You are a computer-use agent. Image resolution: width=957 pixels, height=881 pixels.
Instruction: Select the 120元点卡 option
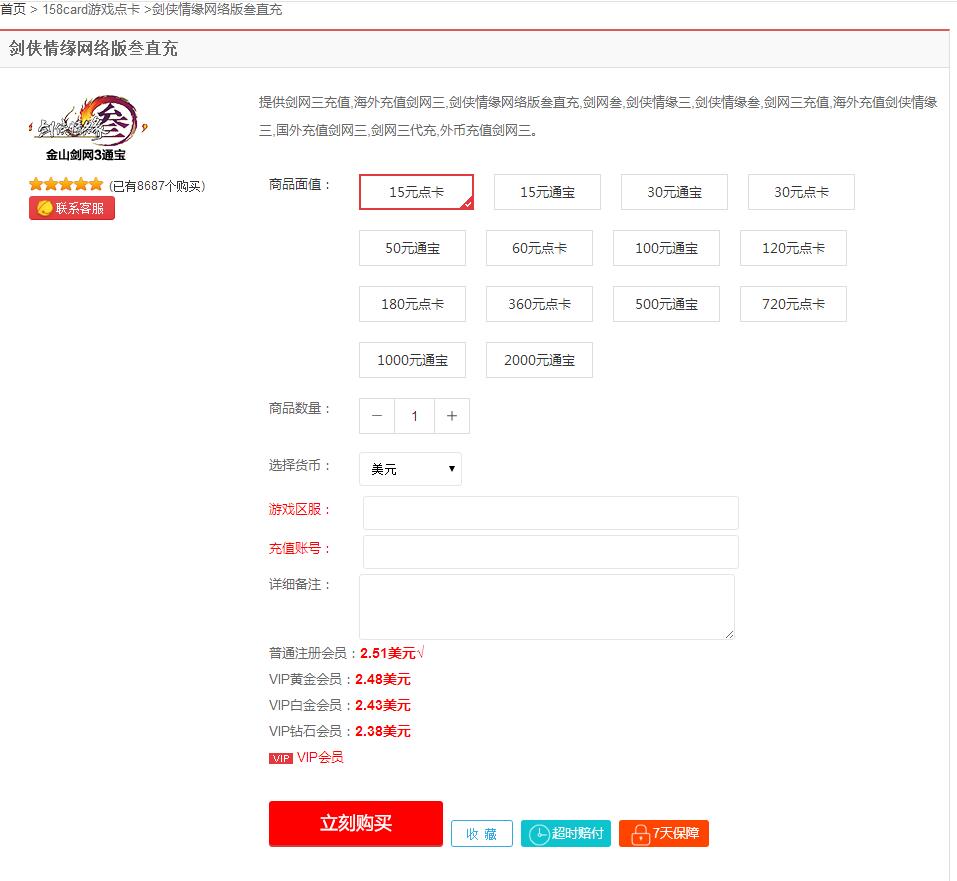(793, 248)
